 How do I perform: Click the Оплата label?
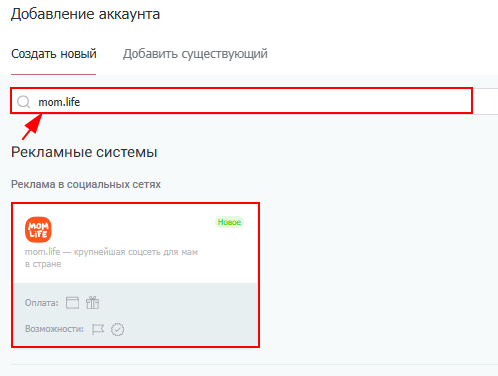coord(42,303)
